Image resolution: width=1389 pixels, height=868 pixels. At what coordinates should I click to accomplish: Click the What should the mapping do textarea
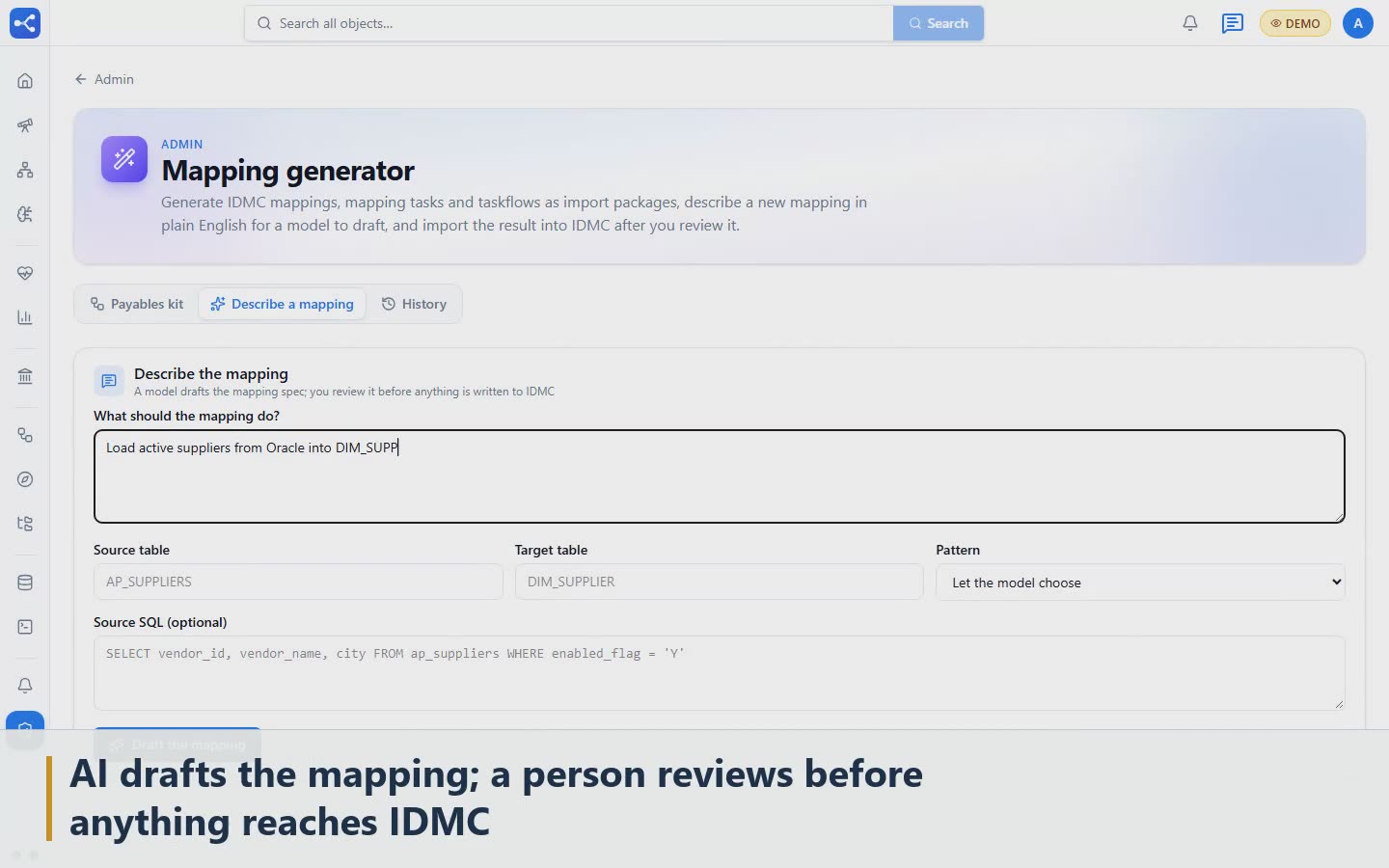tap(720, 476)
